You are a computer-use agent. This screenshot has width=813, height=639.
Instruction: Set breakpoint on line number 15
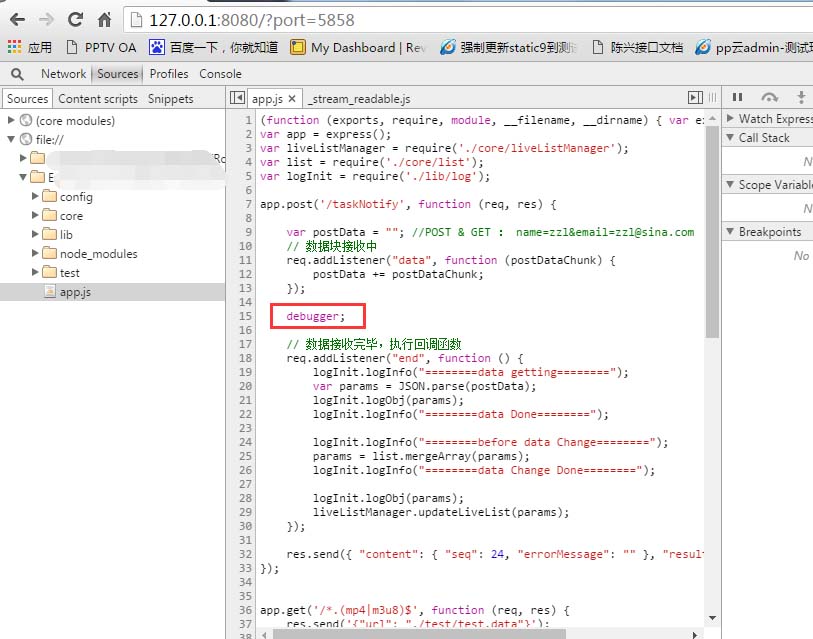tap(246, 316)
